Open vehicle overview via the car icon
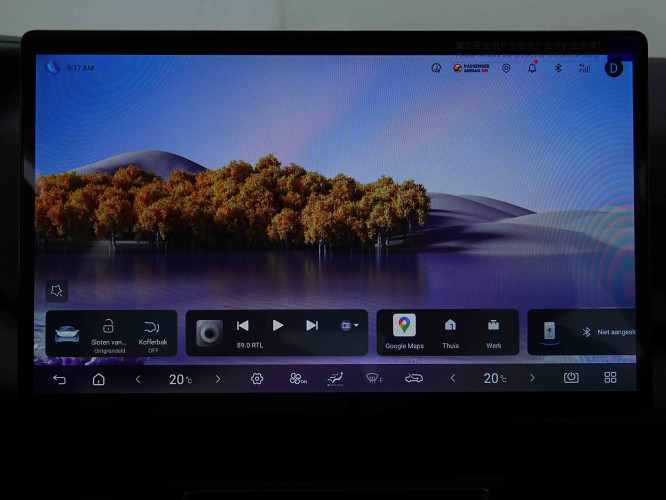 click(67, 334)
